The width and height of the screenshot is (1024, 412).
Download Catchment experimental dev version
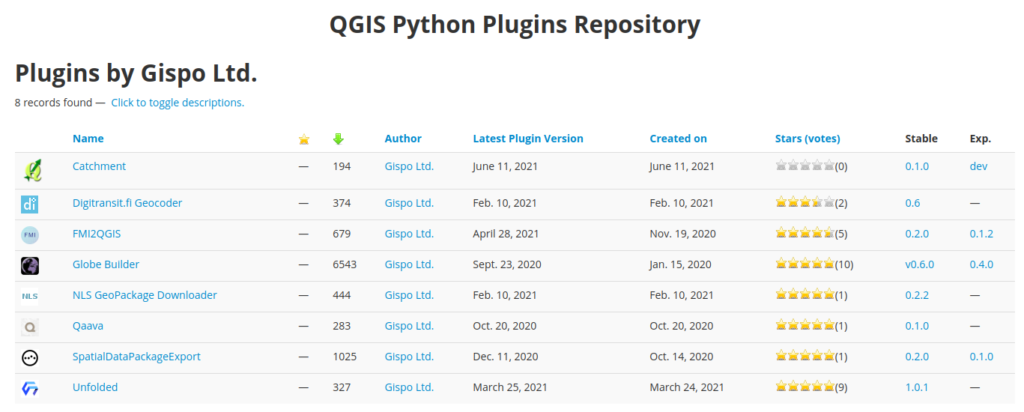click(x=979, y=166)
